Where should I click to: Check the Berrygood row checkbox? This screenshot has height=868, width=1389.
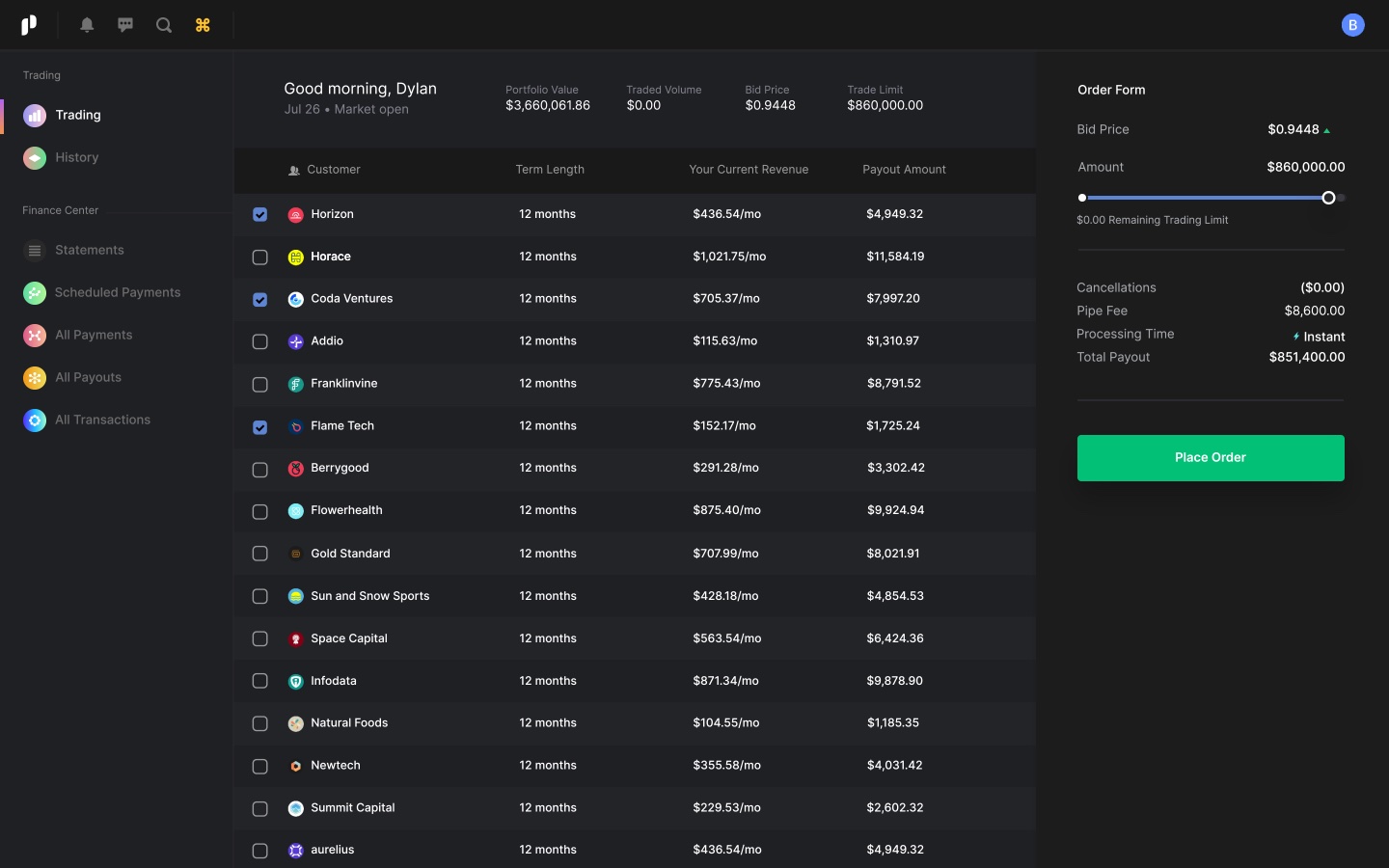pos(260,470)
